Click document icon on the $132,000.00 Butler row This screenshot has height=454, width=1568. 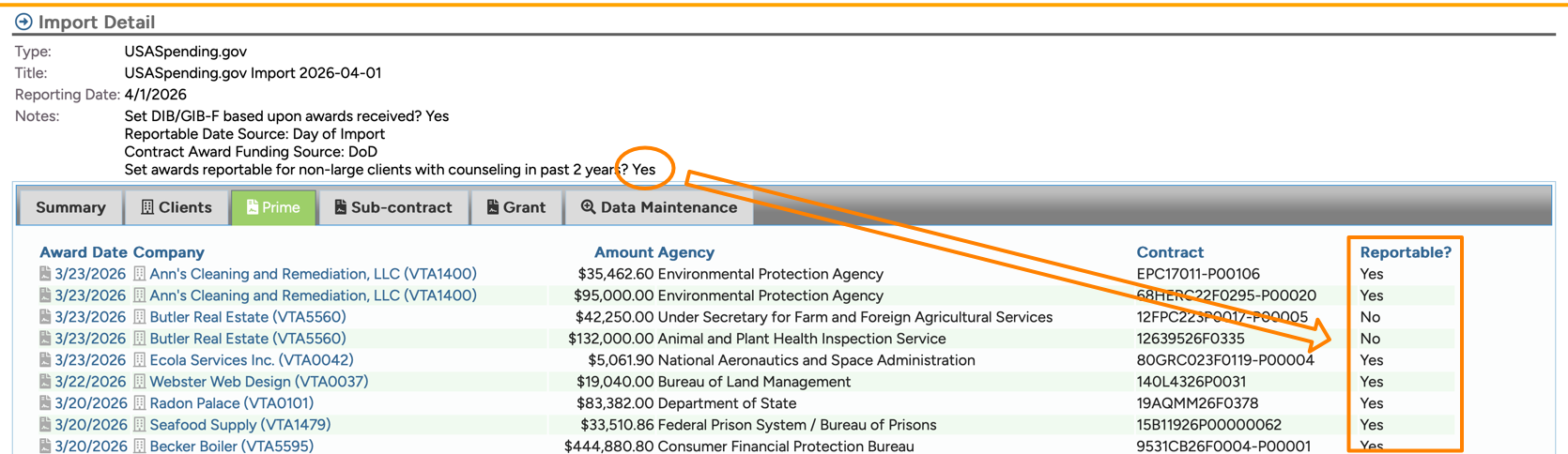pos(45,339)
